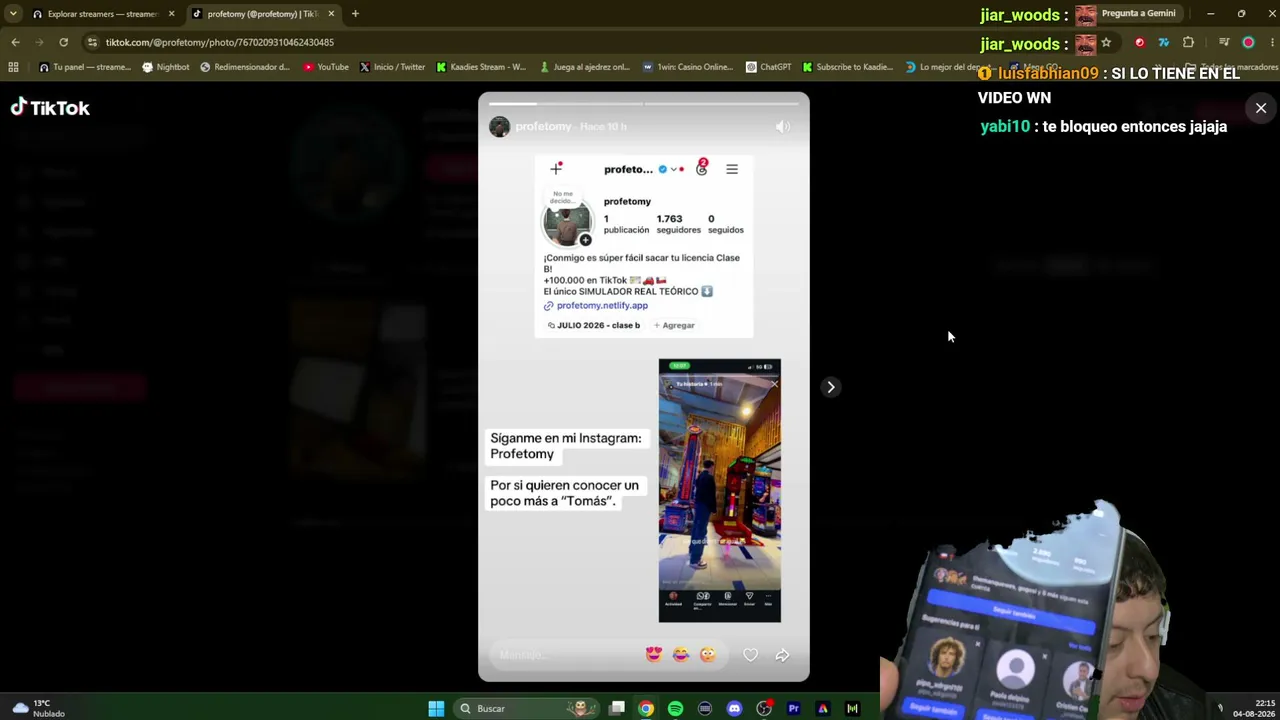Open Google Chrome from the taskbar

[x=646, y=709]
